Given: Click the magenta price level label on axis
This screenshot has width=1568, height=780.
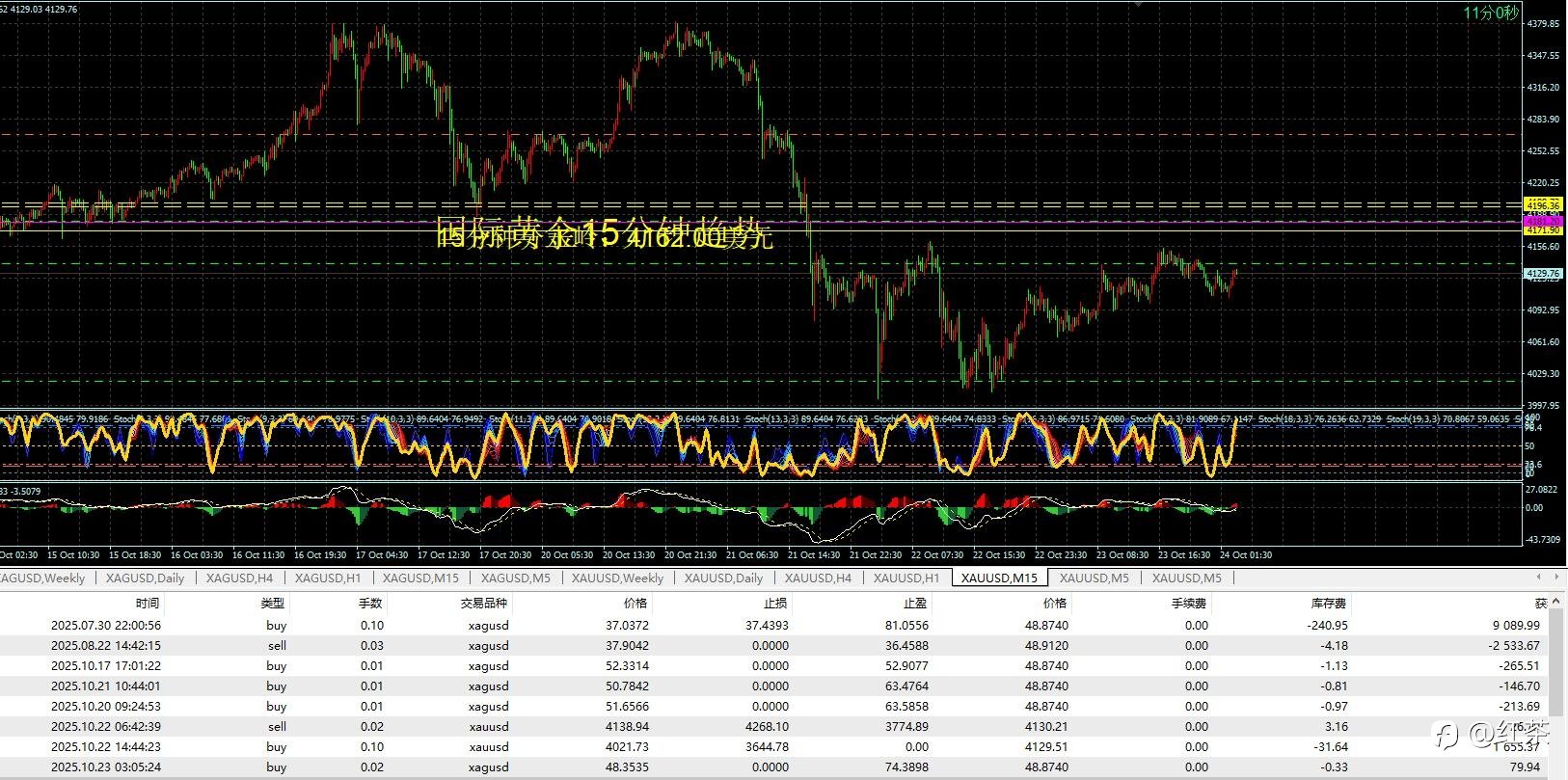Looking at the screenshot, I should pos(1543,221).
